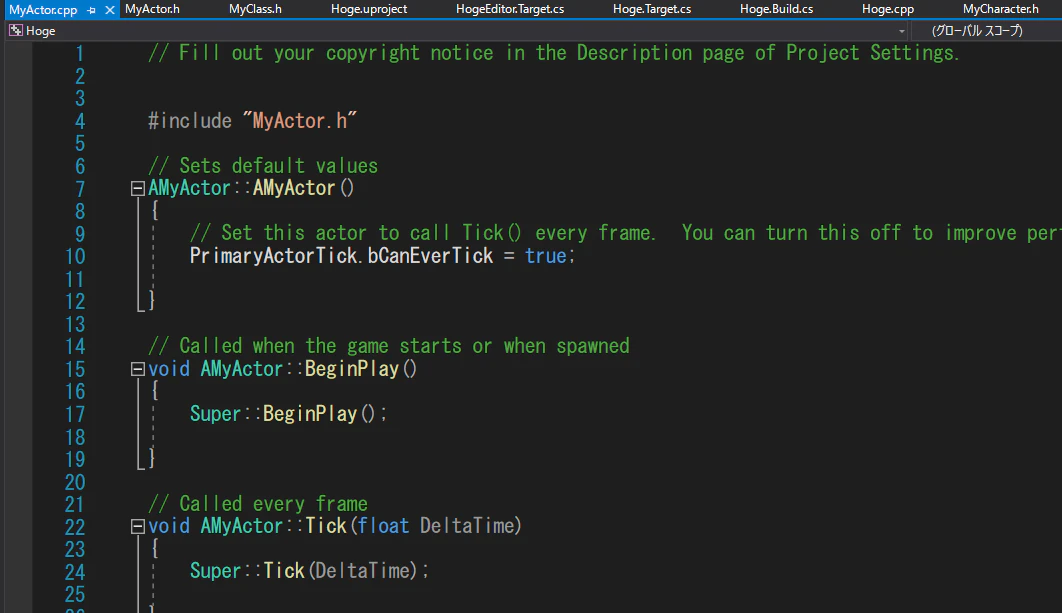Click the "Called when the game starts" comment
Viewport: 1062px width, 613px height.
coord(389,346)
